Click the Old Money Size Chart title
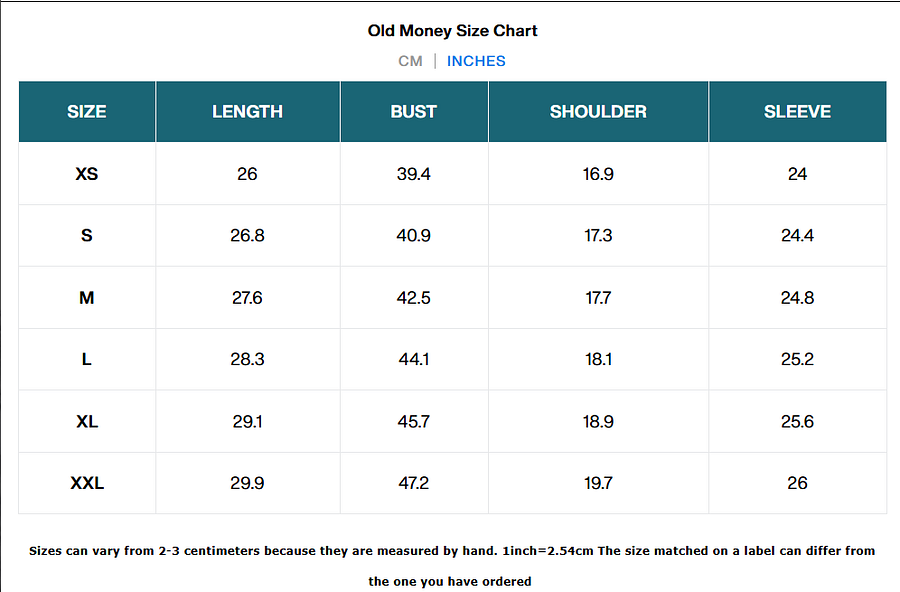 pos(452,31)
